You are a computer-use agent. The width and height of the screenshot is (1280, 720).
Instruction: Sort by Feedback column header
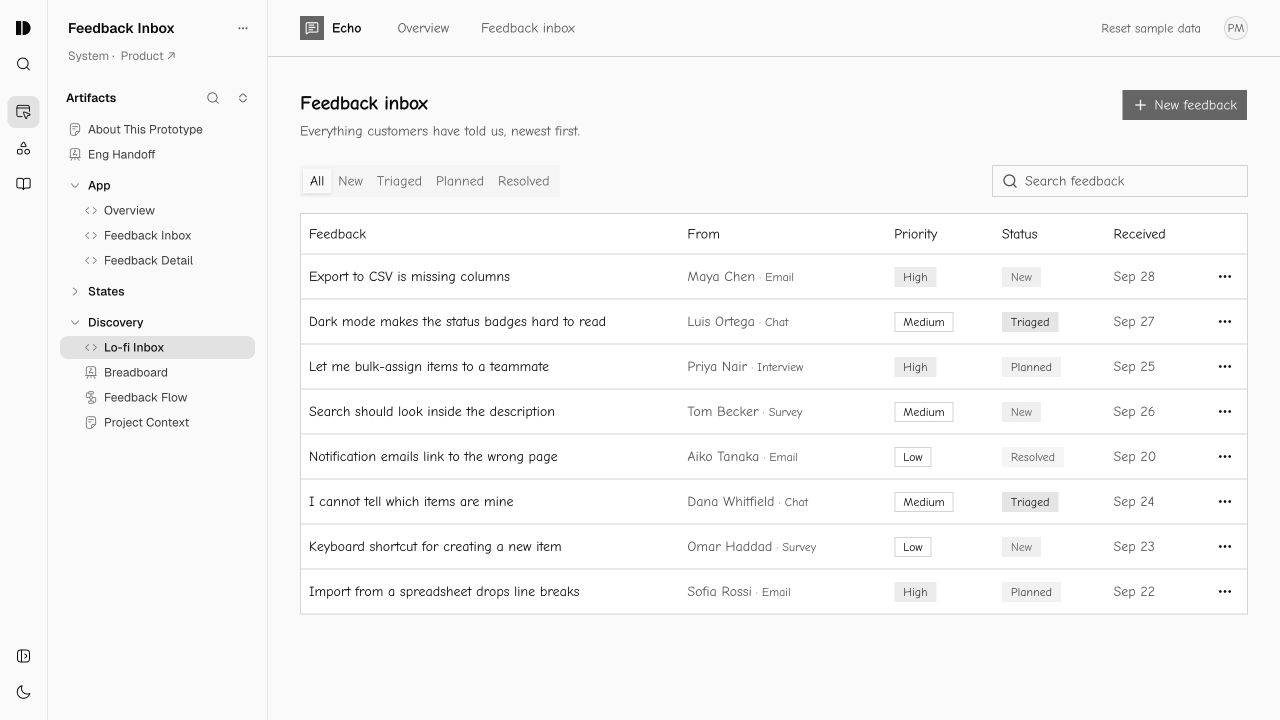(338, 234)
